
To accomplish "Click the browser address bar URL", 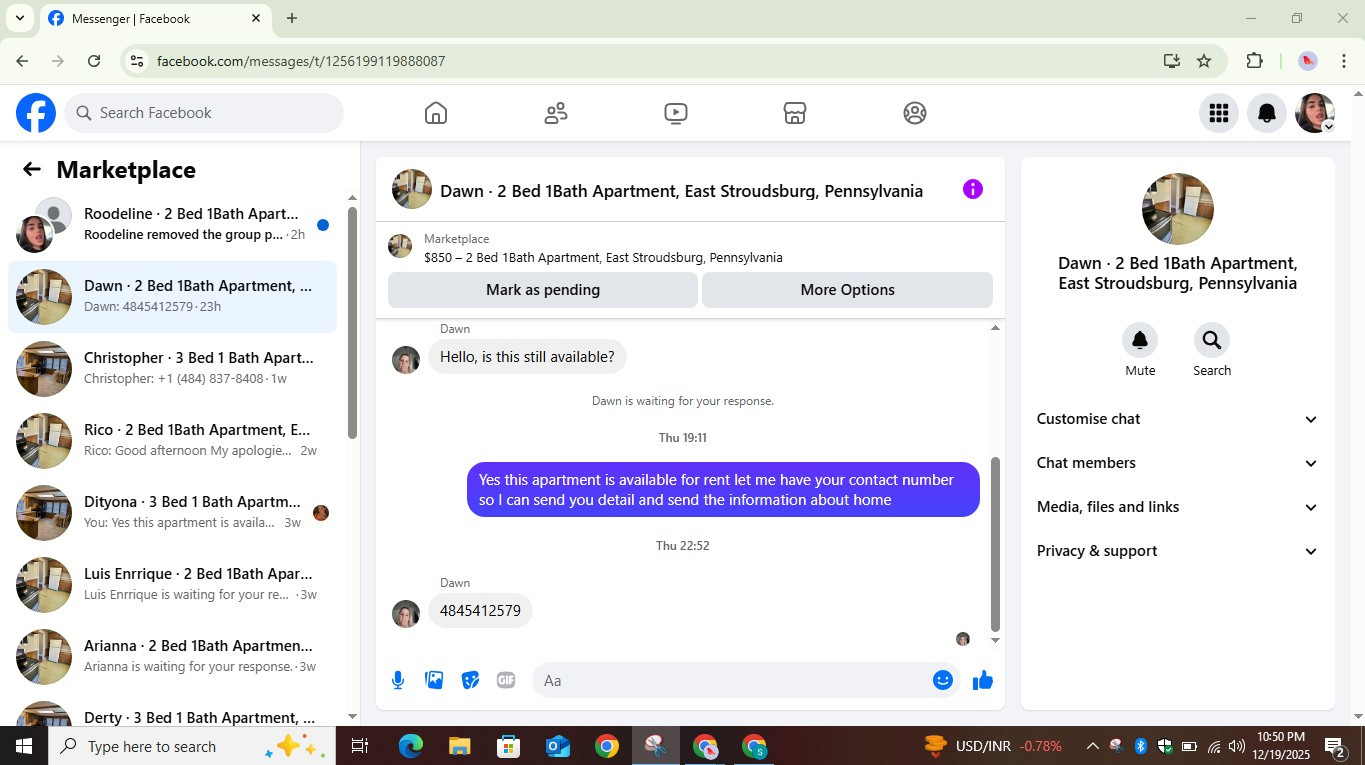I will [x=301, y=61].
